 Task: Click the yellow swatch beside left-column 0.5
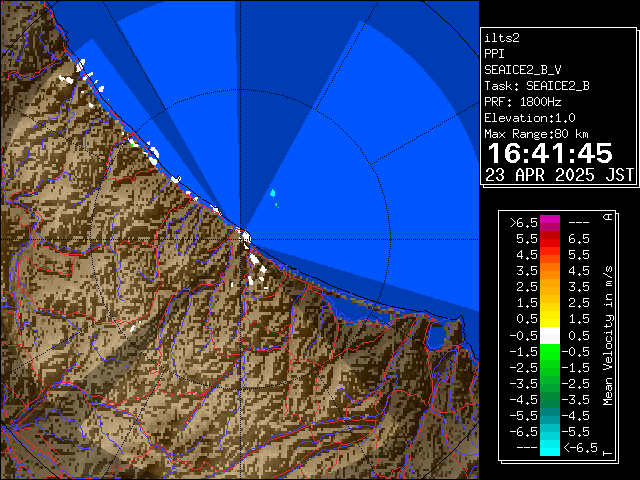pyautogui.click(x=550, y=320)
